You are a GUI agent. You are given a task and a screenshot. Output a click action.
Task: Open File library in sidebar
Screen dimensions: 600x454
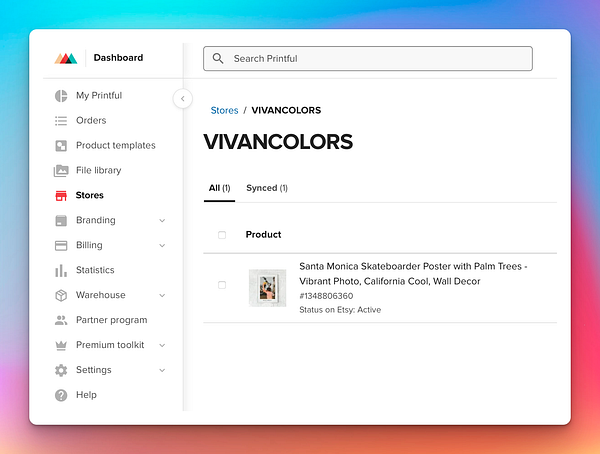[x=98, y=170]
